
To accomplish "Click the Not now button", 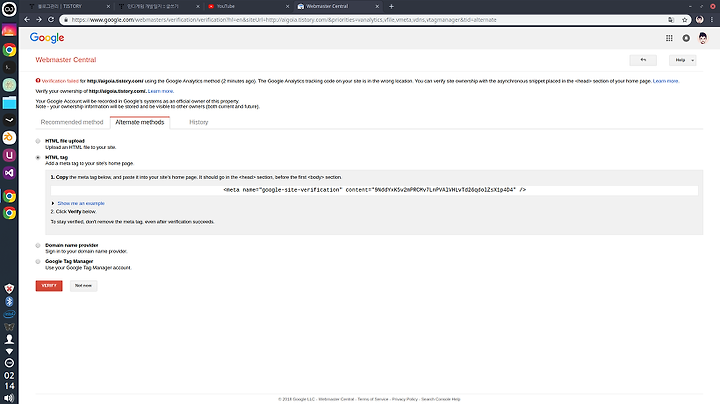I will 83,286.
